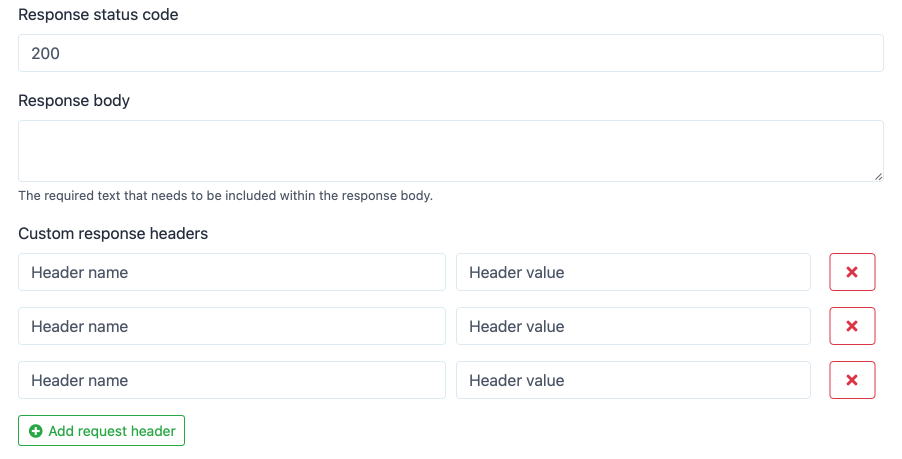Click the green plus icon beside Add request header

point(36,431)
